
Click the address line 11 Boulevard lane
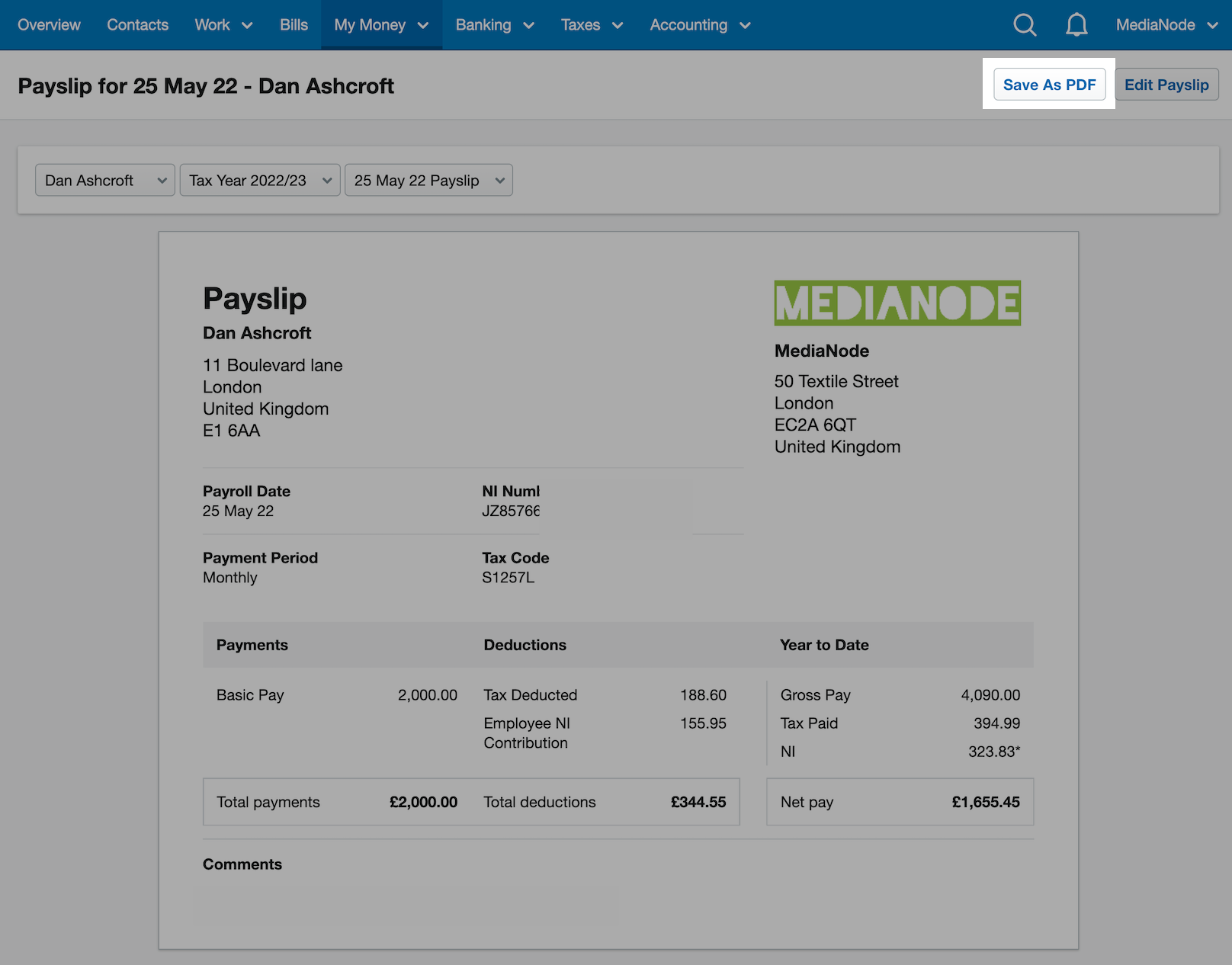(273, 365)
